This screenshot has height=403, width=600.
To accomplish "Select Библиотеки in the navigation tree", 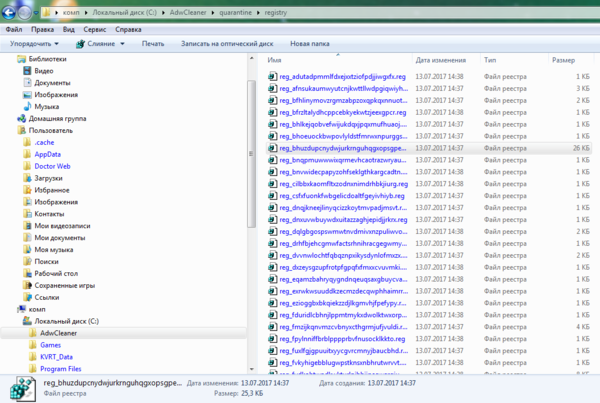I will coord(47,59).
